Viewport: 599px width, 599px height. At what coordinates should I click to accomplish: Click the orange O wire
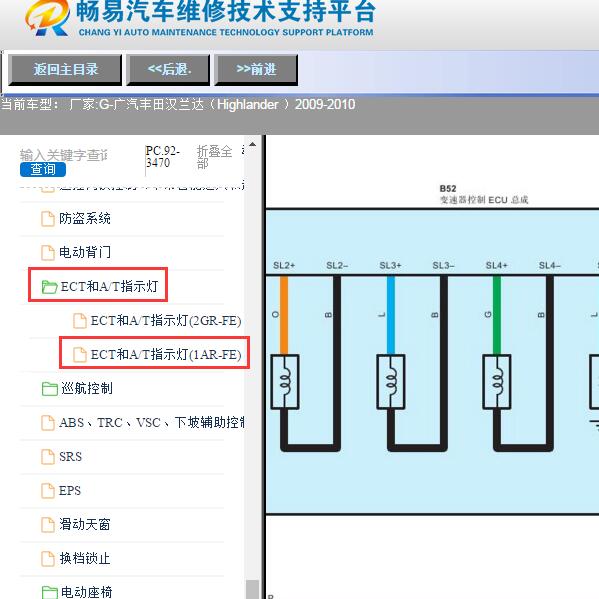point(284,315)
